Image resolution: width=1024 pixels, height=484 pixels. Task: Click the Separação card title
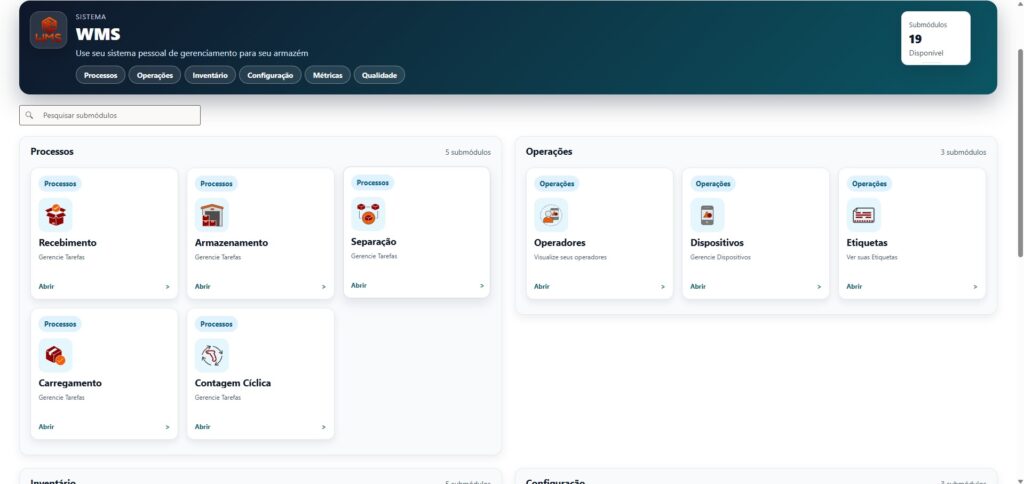click(x=374, y=242)
